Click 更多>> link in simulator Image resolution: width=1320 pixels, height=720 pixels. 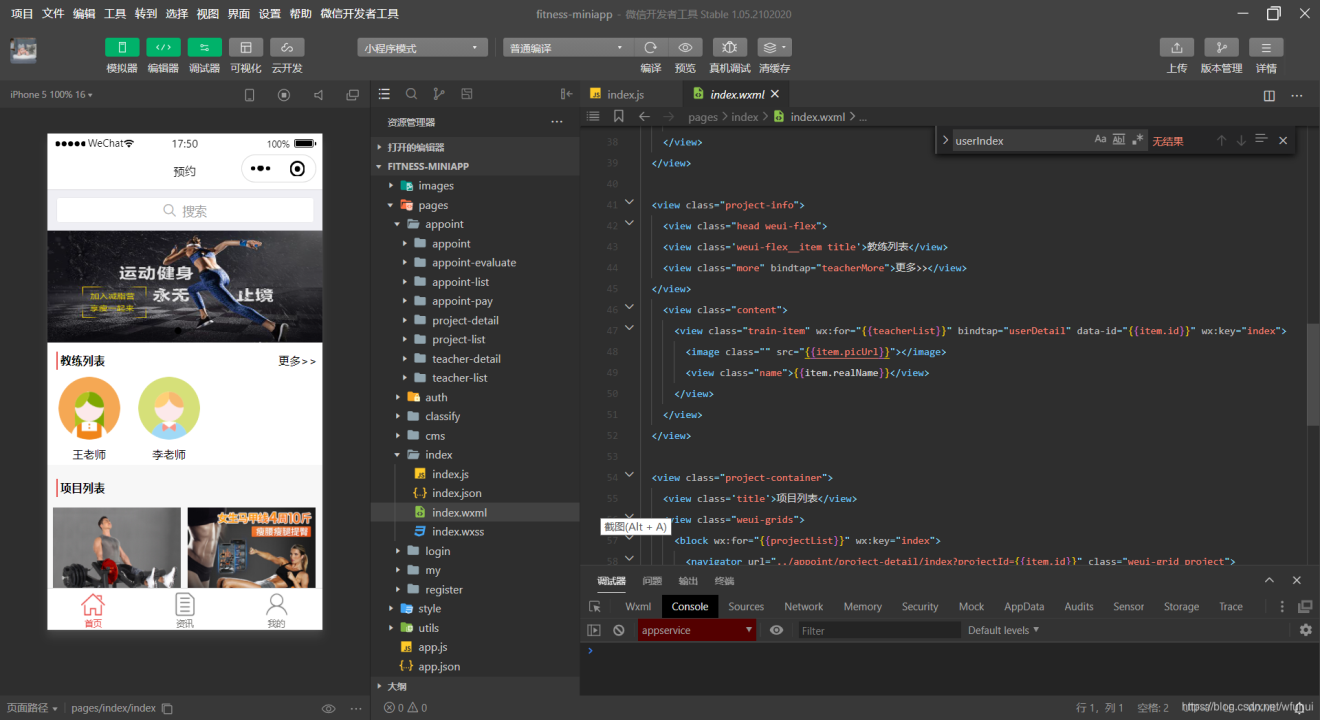coord(296,361)
